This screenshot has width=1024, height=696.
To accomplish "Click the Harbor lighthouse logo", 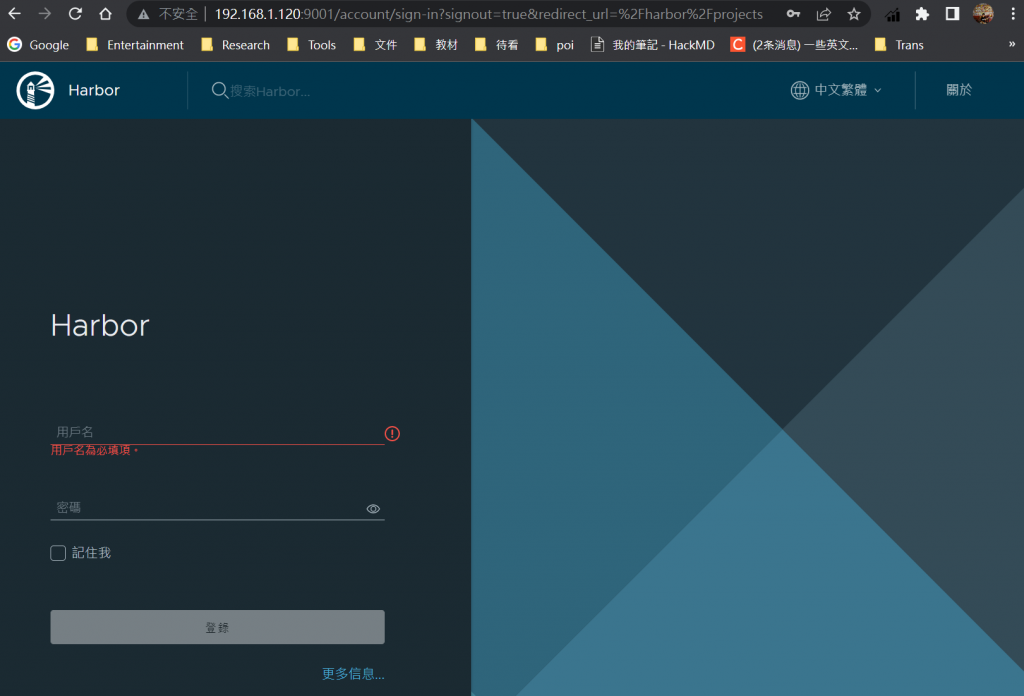I will point(35,90).
